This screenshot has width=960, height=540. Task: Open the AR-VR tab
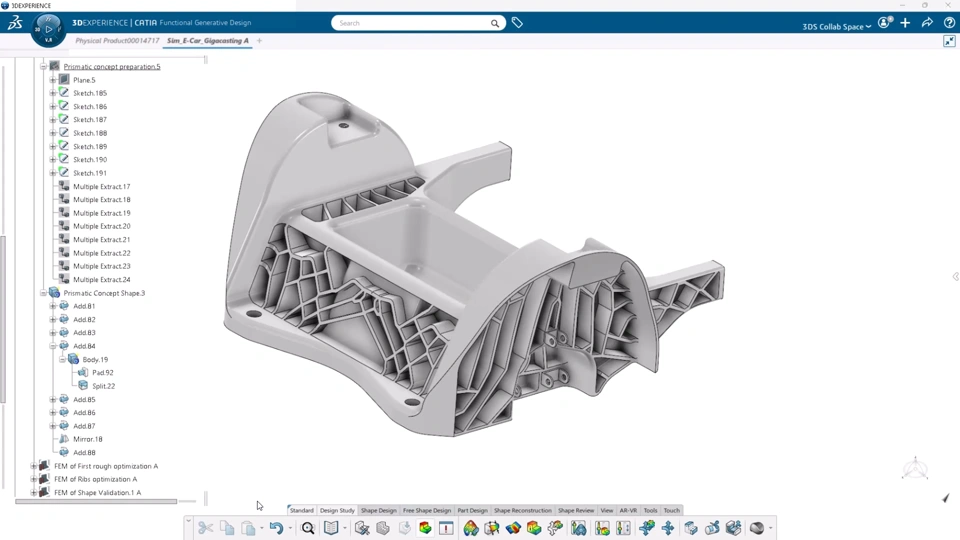628,510
